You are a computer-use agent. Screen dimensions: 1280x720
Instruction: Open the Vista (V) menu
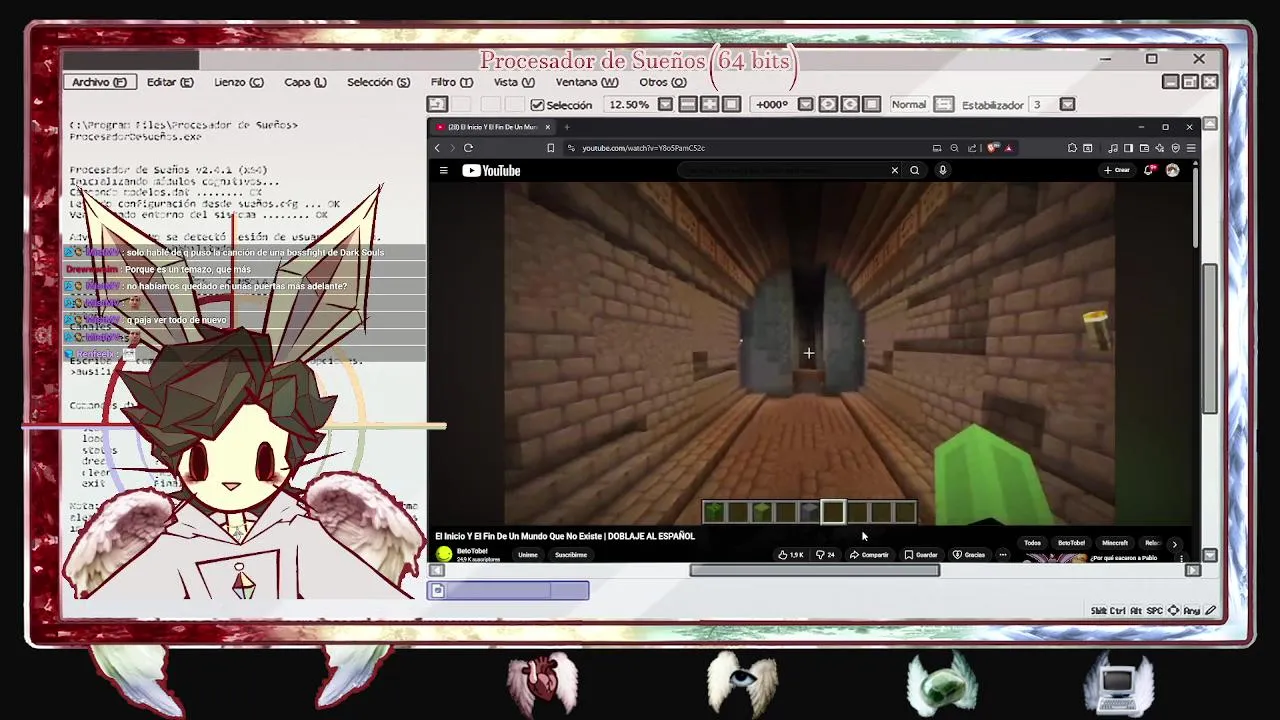pos(514,82)
